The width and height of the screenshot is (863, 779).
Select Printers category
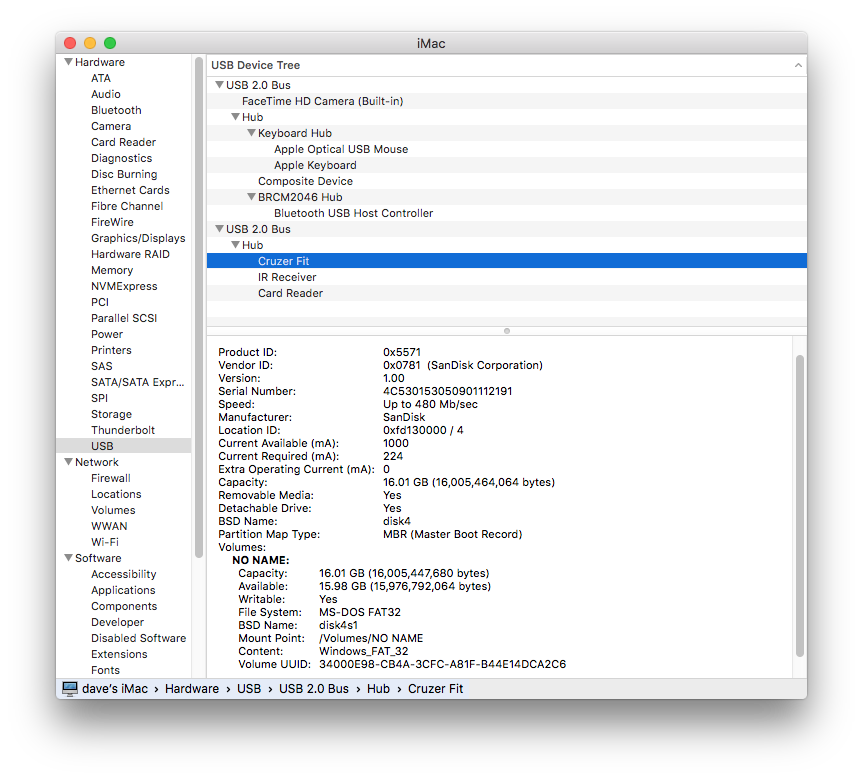coord(111,350)
